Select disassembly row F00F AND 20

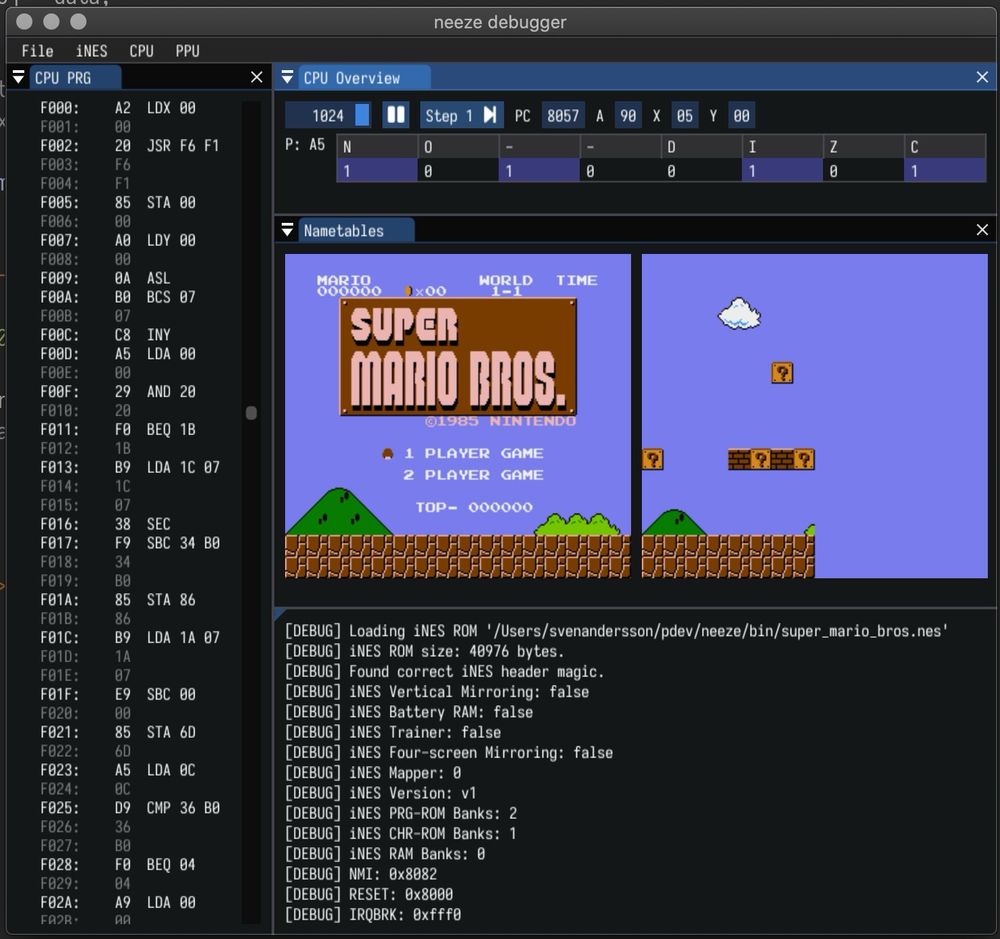tap(118, 392)
